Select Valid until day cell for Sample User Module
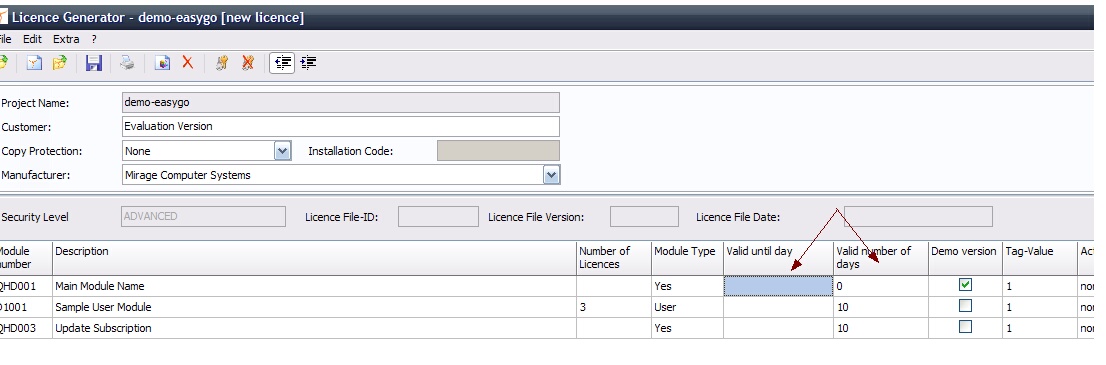 (x=778, y=307)
